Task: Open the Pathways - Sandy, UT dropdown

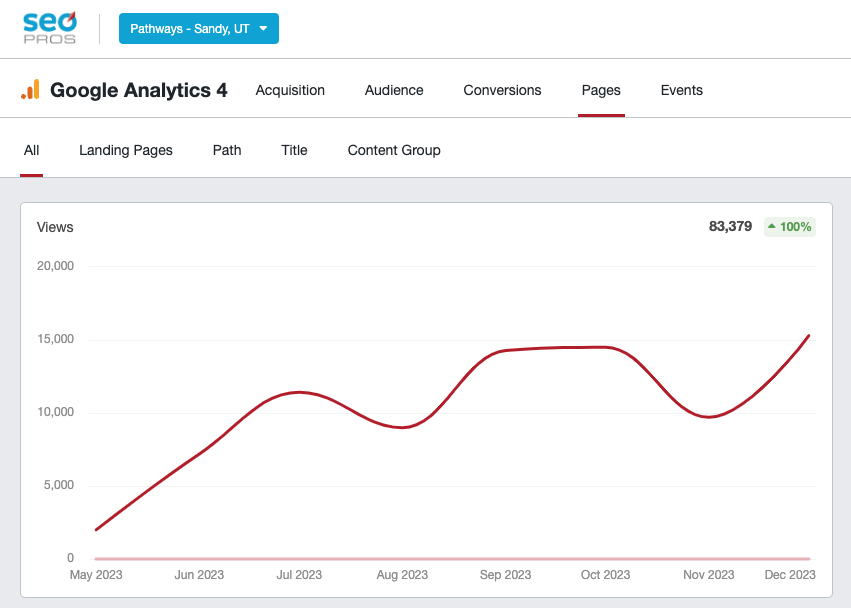Action: click(x=198, y=29)
